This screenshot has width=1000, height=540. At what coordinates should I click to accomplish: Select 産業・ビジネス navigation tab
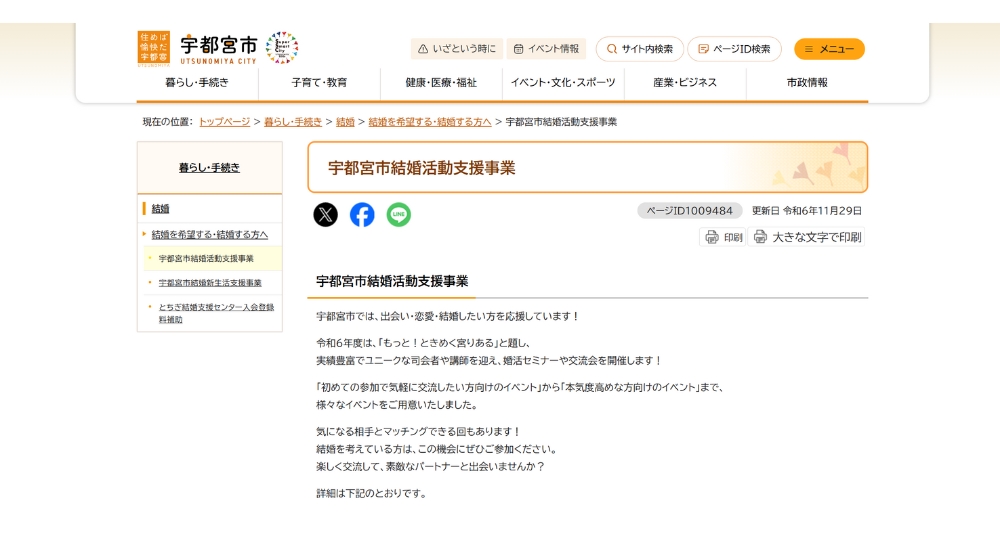[x=685, y=83]
